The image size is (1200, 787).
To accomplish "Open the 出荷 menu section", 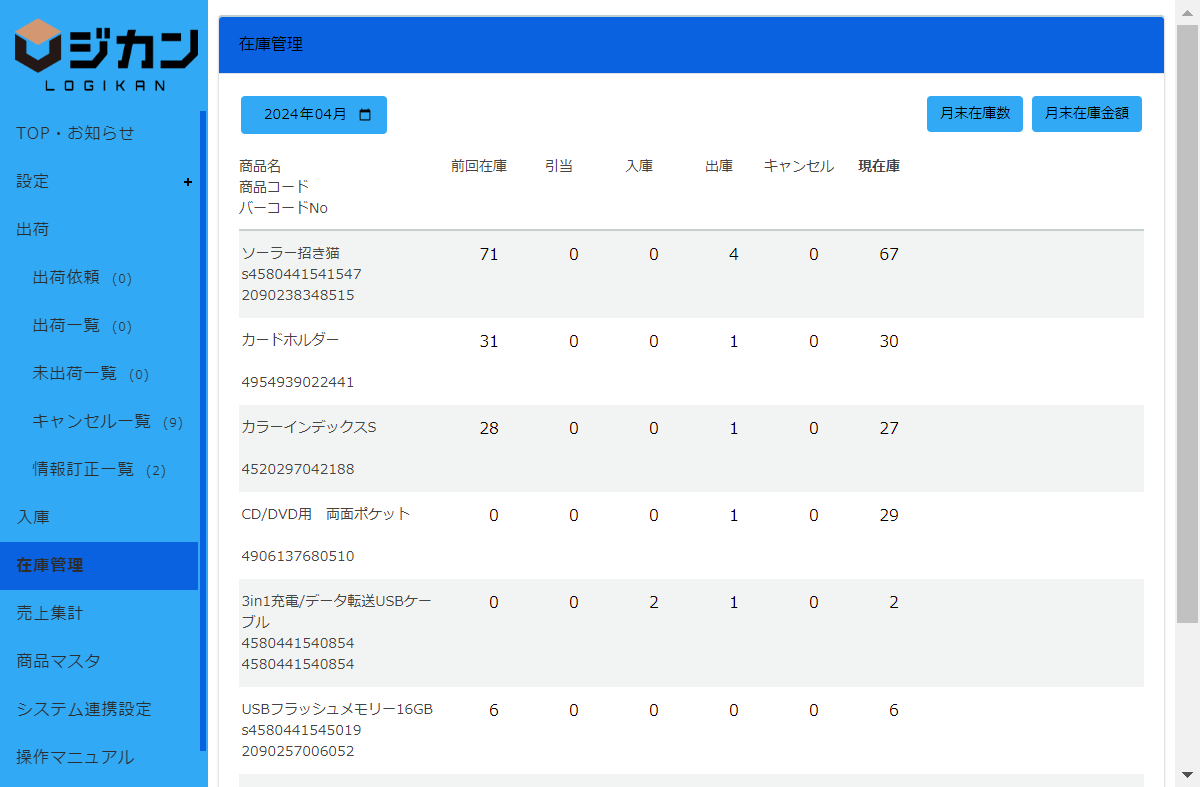I will (x=33, y=230).
